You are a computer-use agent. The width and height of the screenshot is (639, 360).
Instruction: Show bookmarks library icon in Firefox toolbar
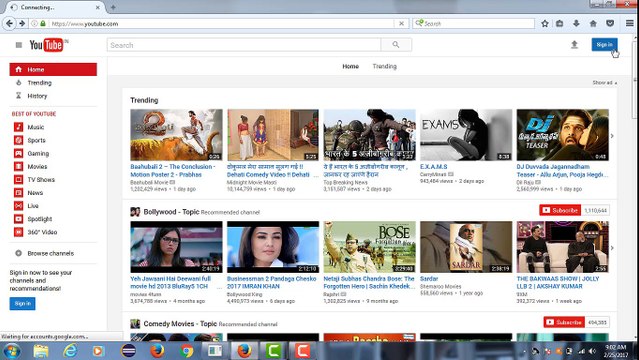(560, 24)
